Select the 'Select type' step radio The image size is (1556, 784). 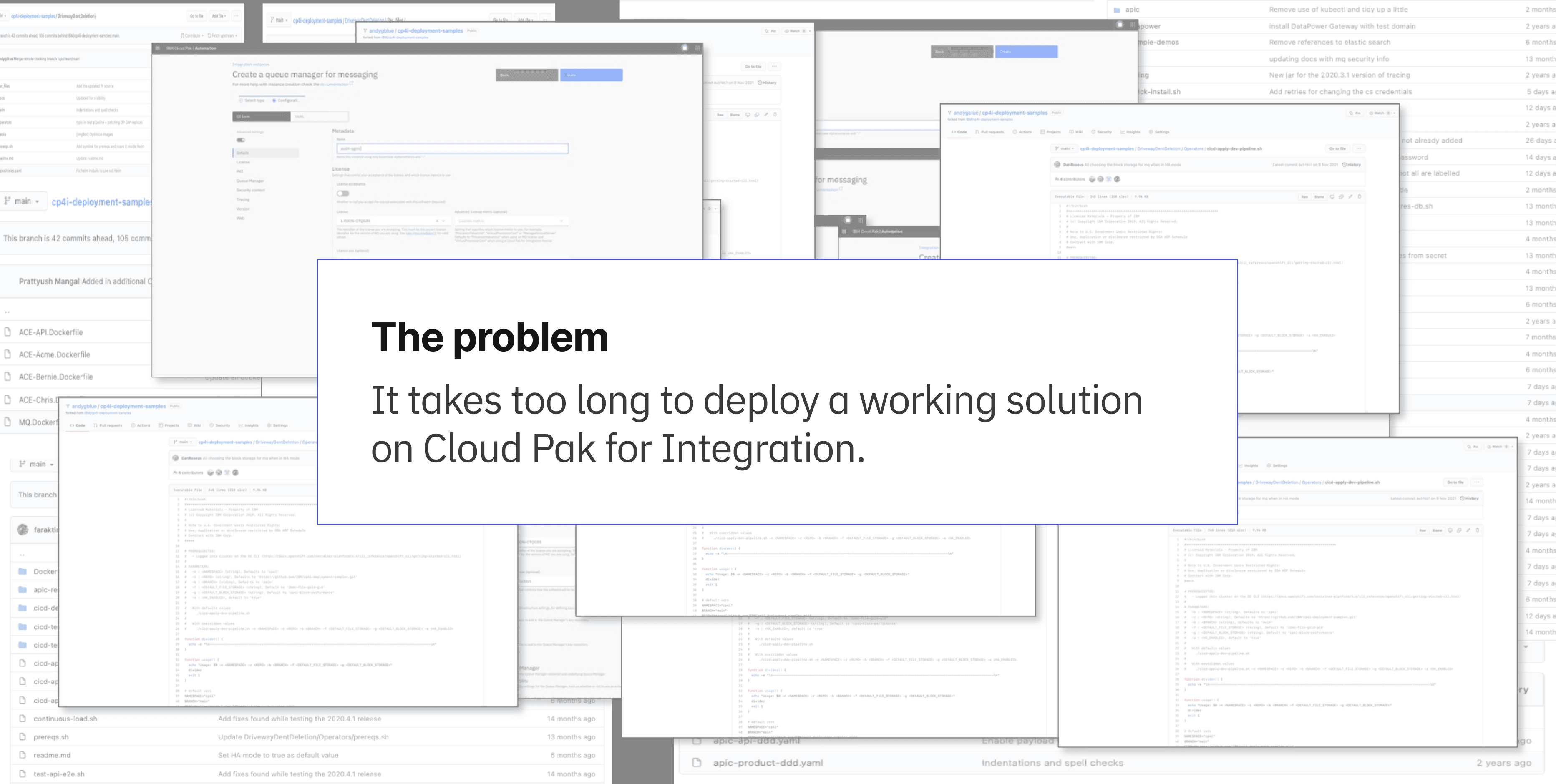coord(242,100)
